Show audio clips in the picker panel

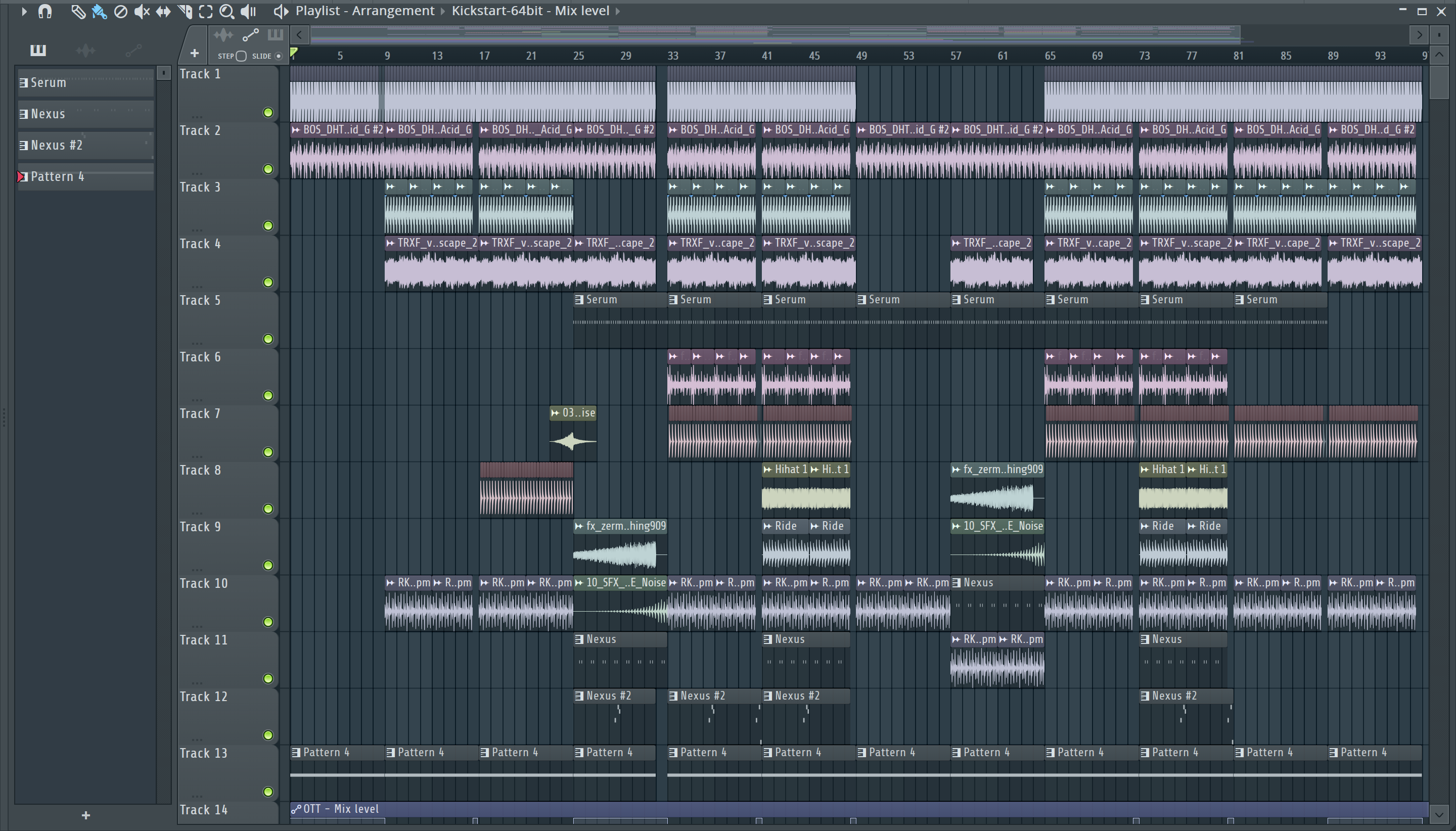point(85,51)
